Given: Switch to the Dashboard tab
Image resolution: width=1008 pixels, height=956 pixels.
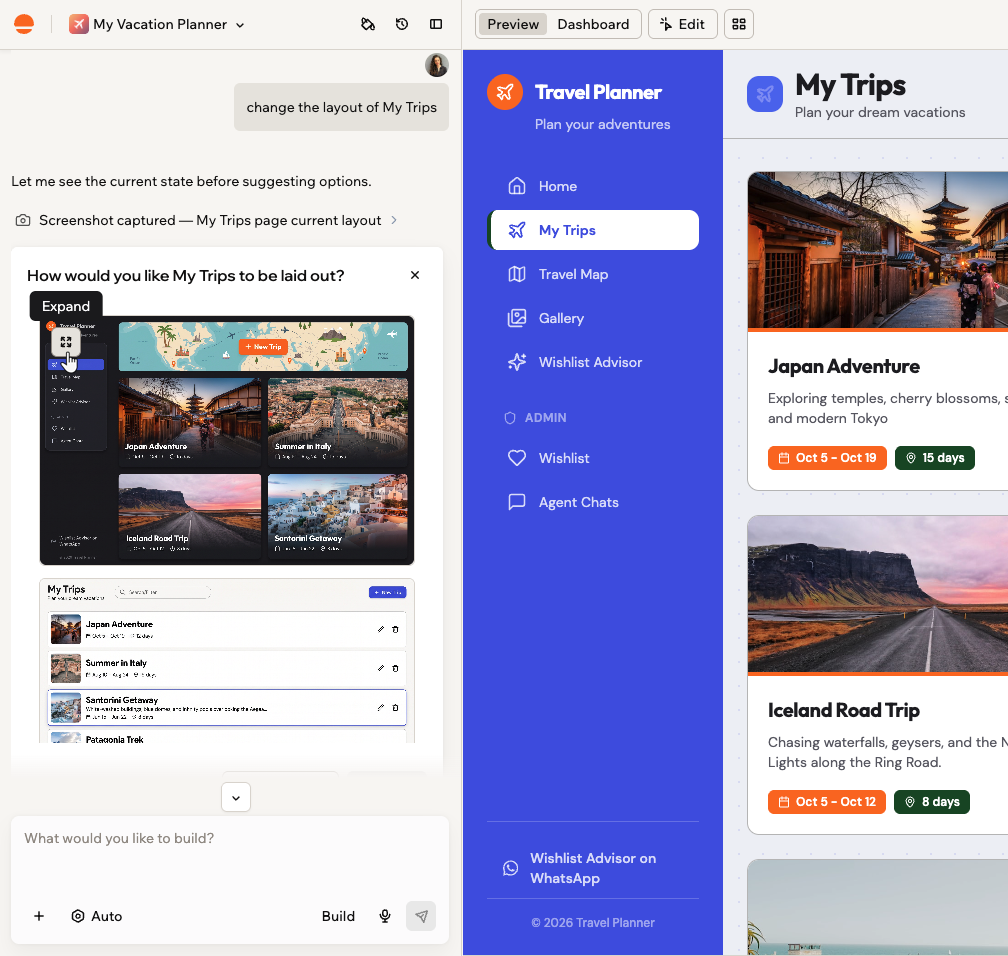Looking at the screenshot, I should [x=593, y=24].
